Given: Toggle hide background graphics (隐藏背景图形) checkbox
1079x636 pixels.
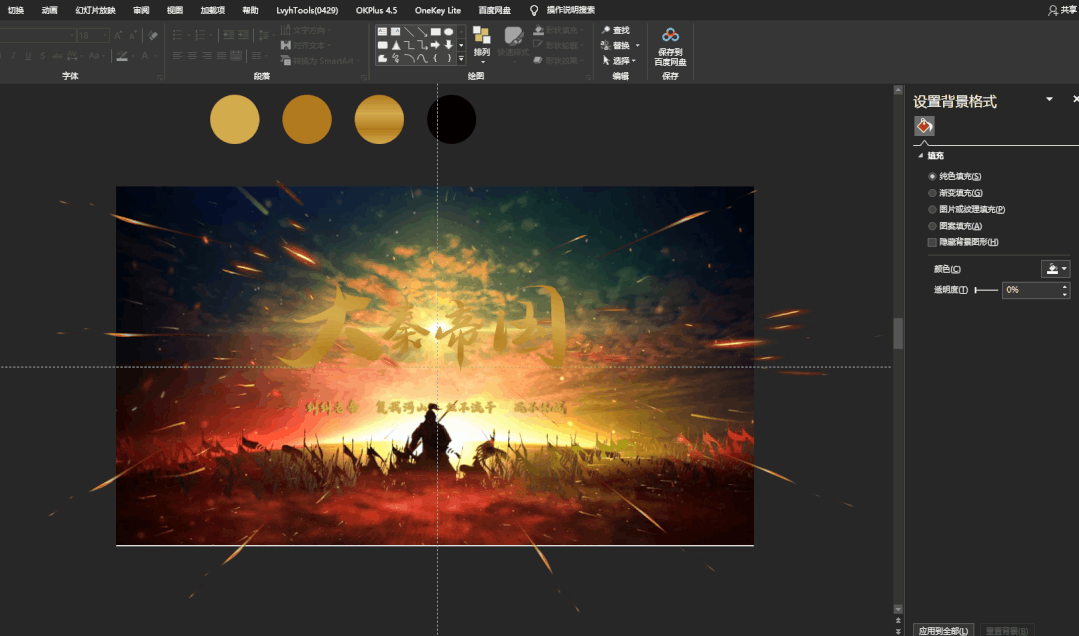Looking at the screenshot, I should [x=932, y=242].
